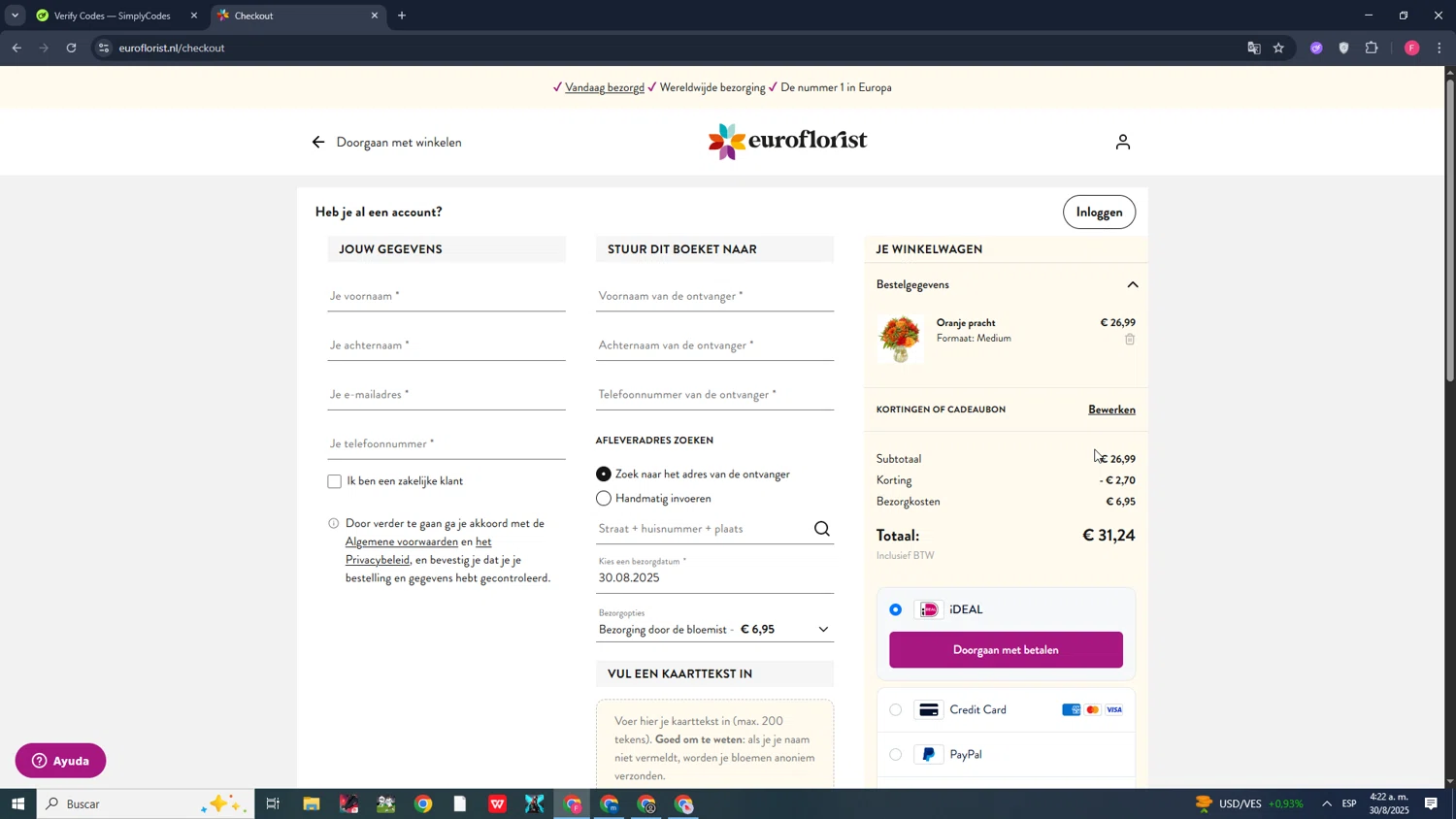
Task: Collapse the Bestelgegevens section
Action: pyautogui.click(x=1132, y=284)
